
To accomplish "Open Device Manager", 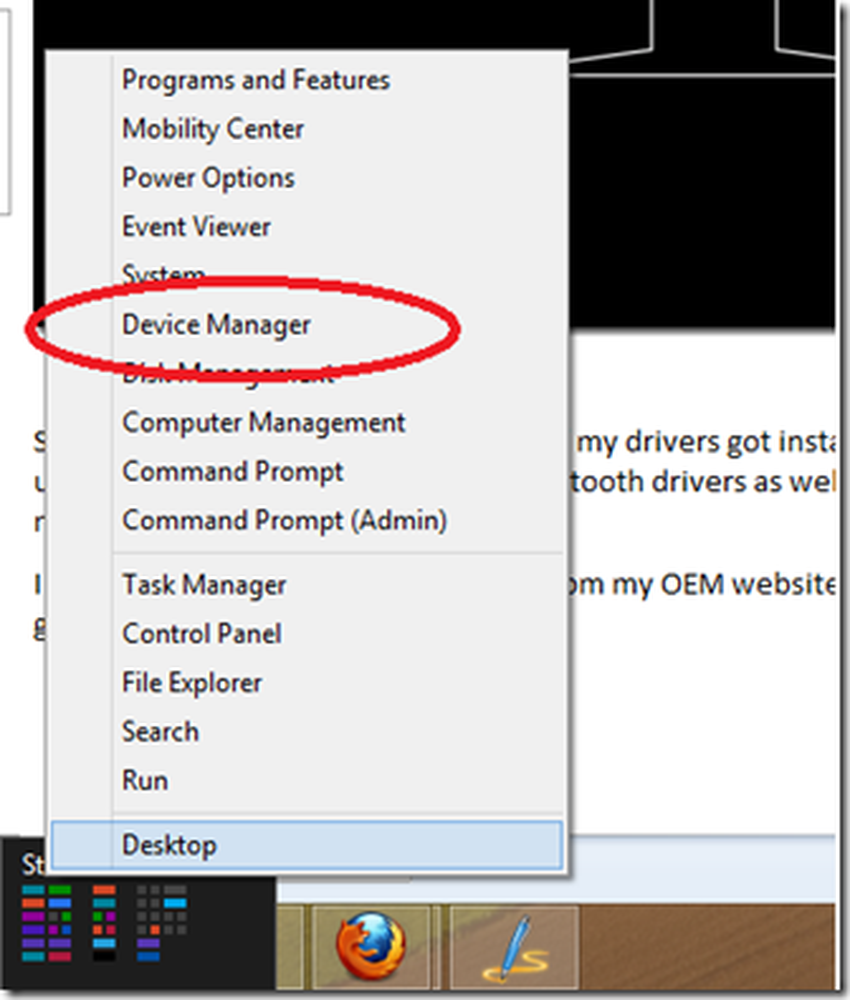I will (x=216, y=325).
